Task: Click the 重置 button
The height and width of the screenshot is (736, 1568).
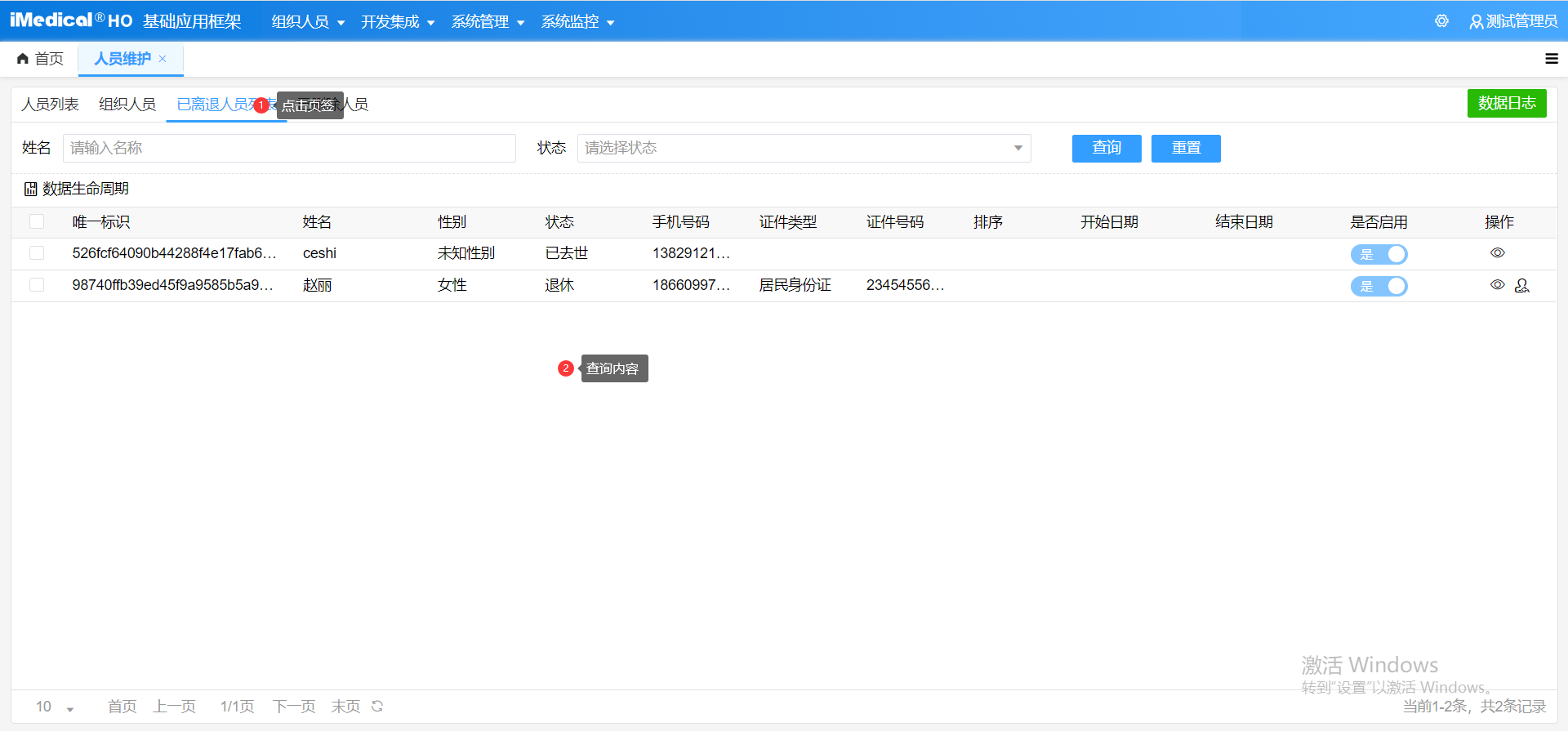Action: [x=1186, y=148]
